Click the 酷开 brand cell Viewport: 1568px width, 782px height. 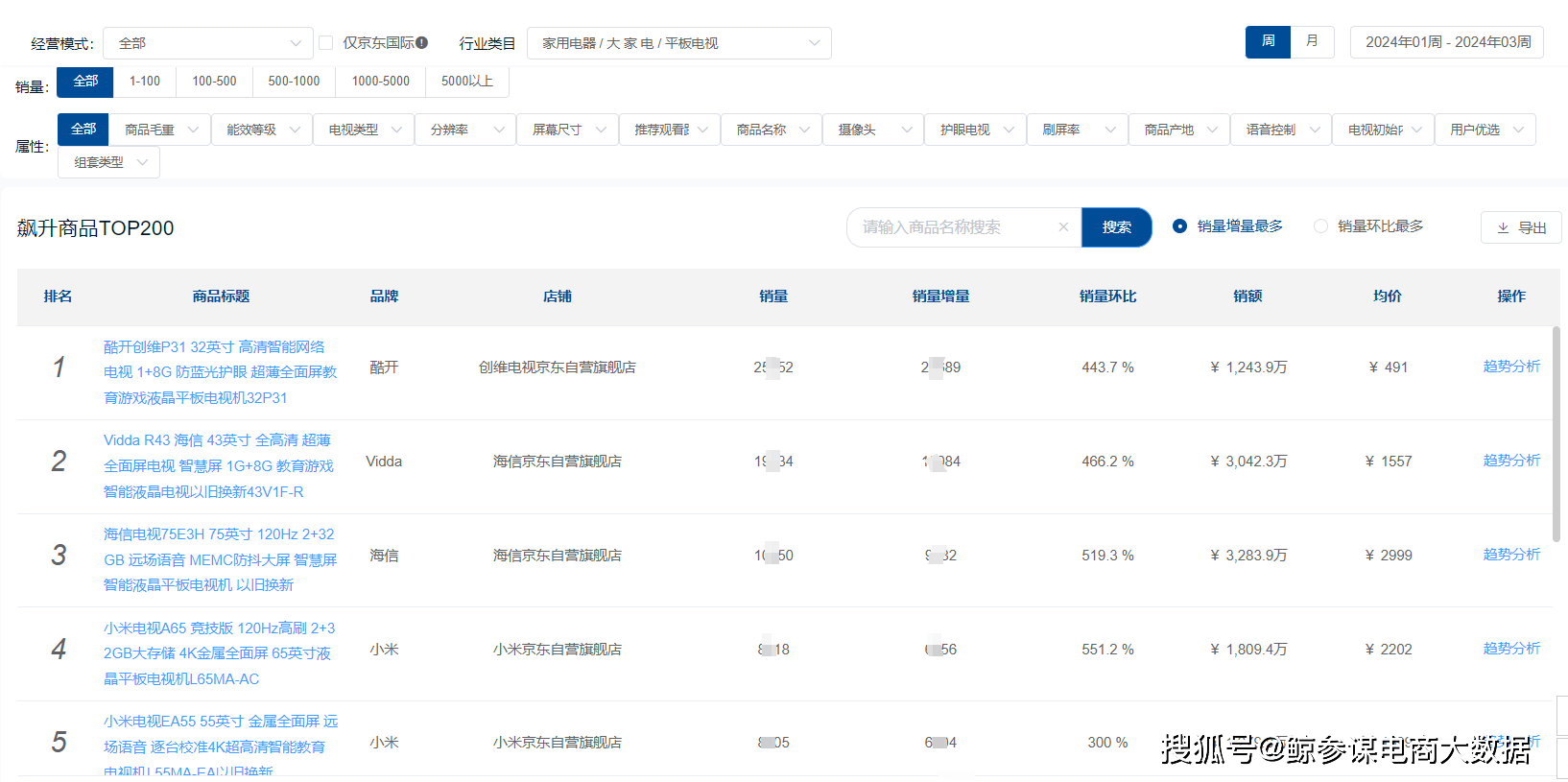coord(384,367)
